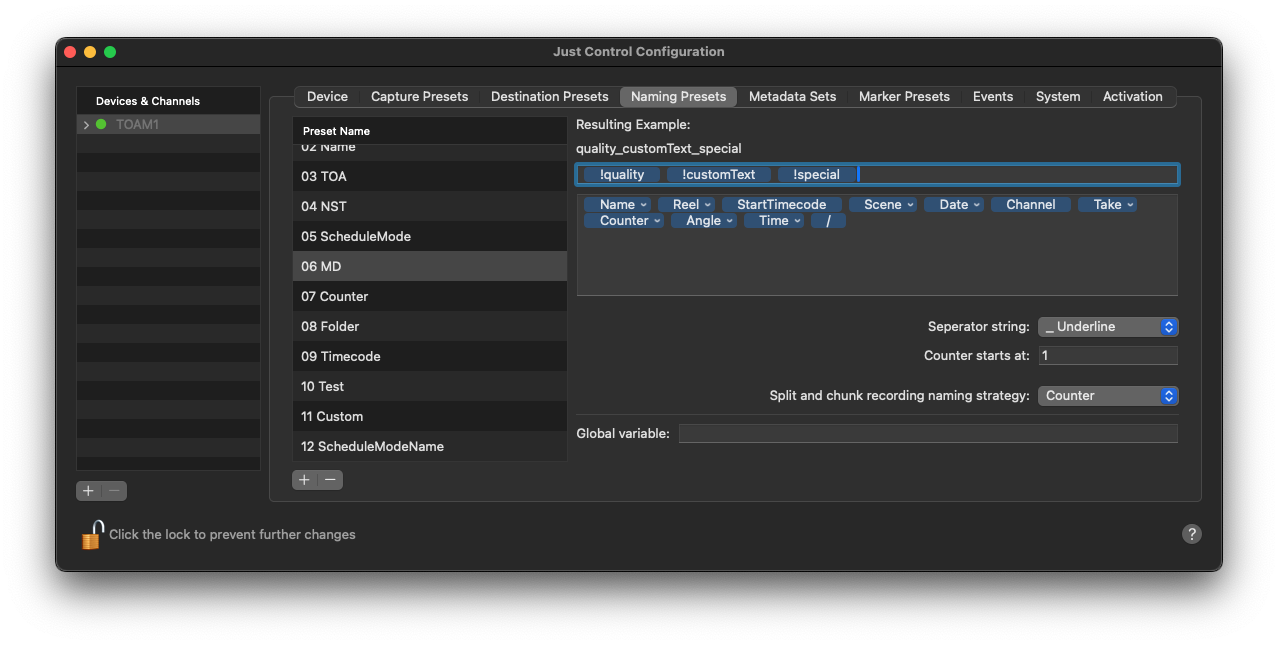Switch to the Marker Presets tab

(904, 97)
